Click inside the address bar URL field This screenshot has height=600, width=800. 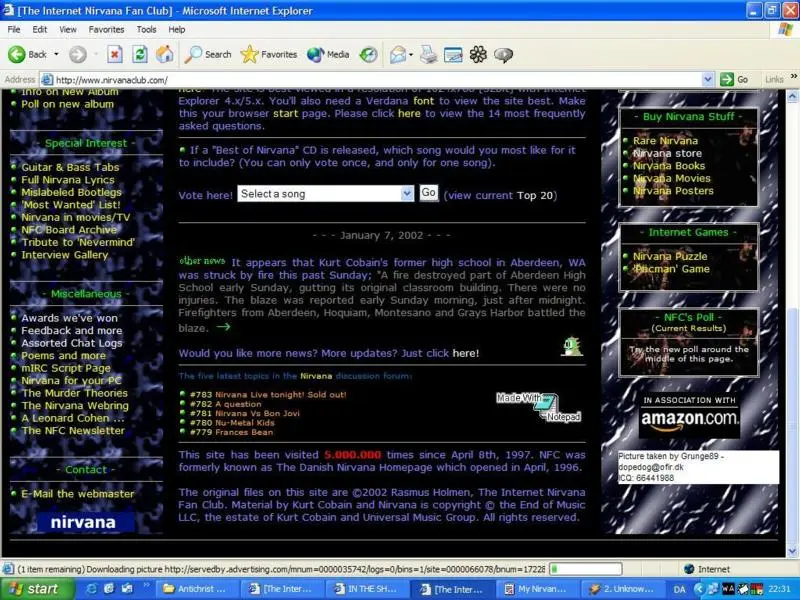[380, 79]
